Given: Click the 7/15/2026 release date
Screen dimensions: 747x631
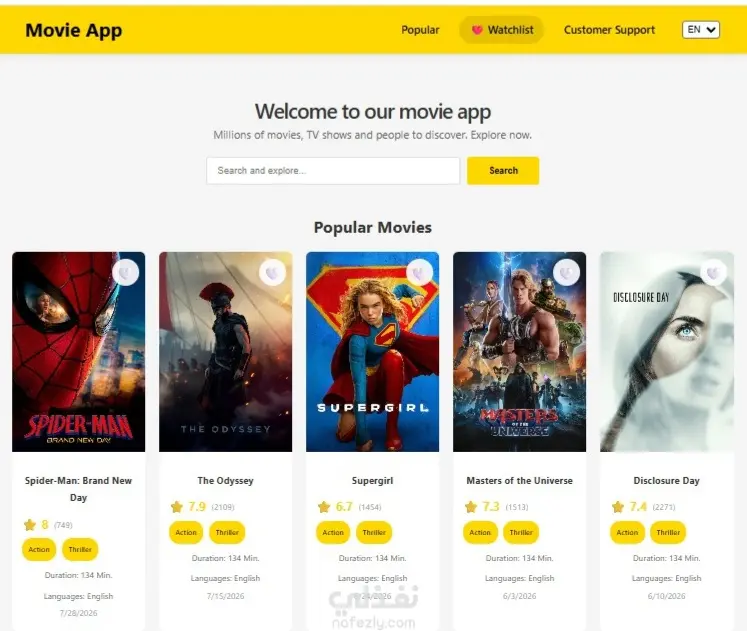Looking at the screenshot, I should (x=225, y=596).
